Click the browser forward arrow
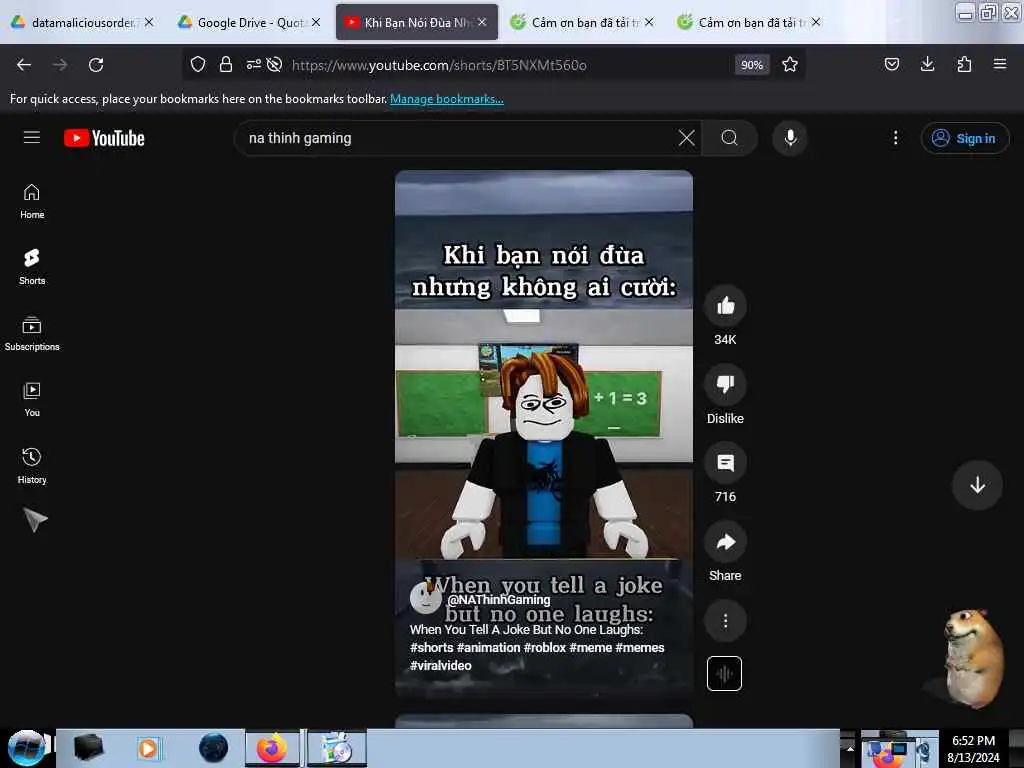1024x768 pixels. pos(60,65)
